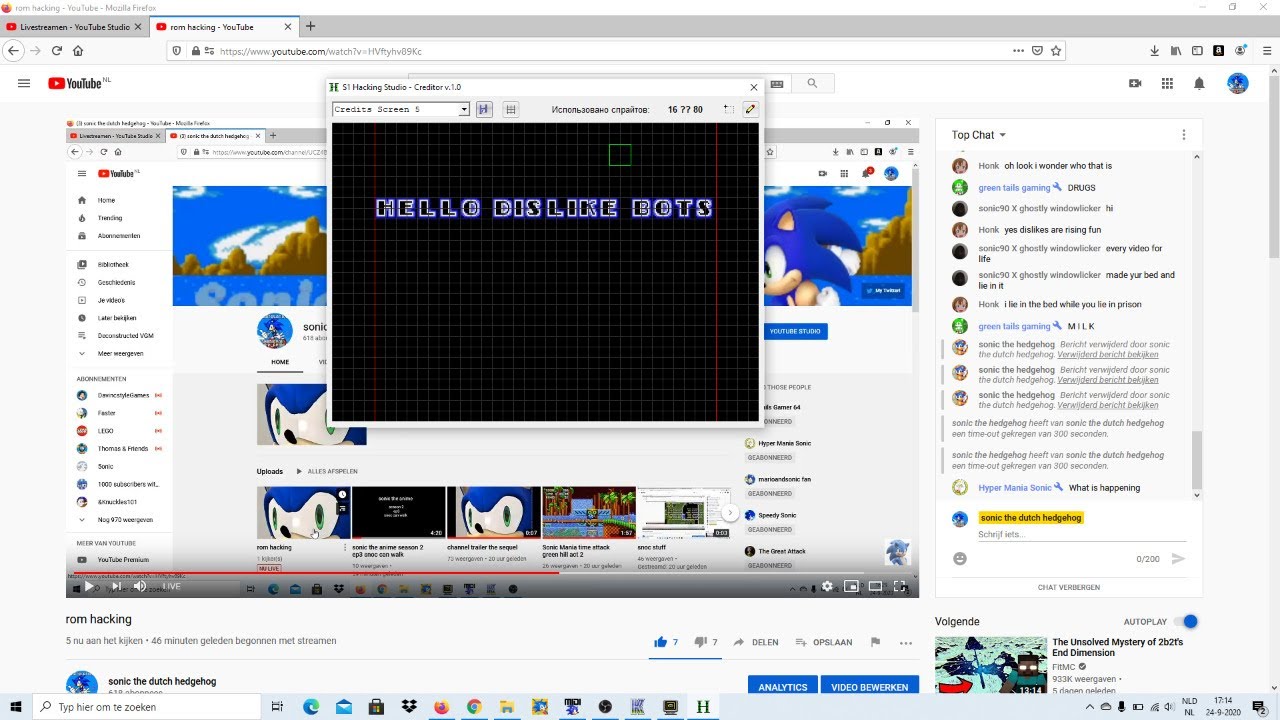This screenshot has height=720, width=1280.
Task: Switch to Livestreamen YouTube Studio tab
Action: click(75, 27)
